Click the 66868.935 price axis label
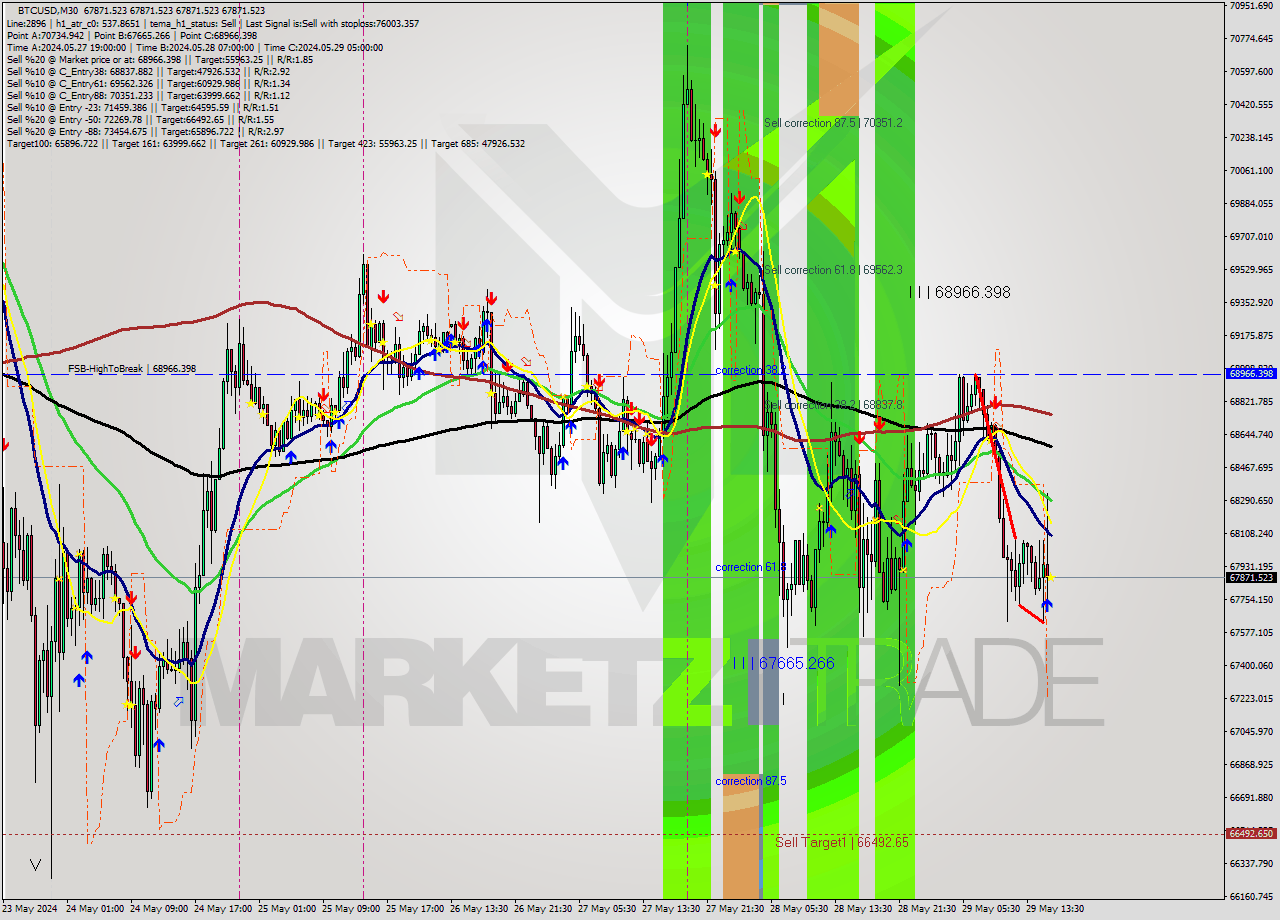Image resolution: width=1280 pixels, height=920 pixels. coord(1251,765)
